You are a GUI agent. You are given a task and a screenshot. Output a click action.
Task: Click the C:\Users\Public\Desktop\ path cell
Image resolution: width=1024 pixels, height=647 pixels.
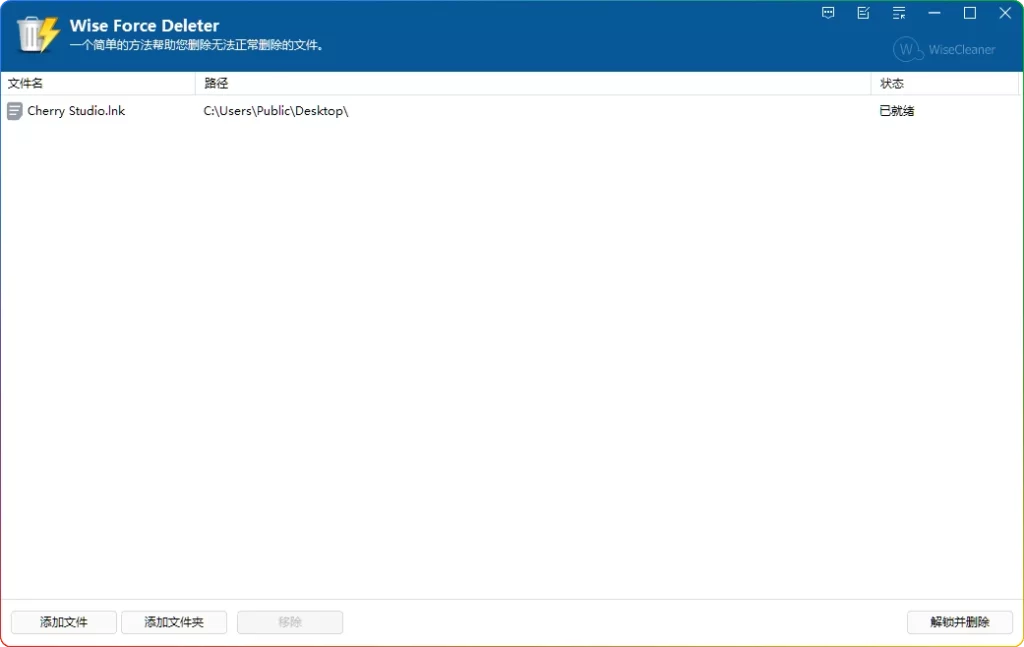click(x=276, y=111)
